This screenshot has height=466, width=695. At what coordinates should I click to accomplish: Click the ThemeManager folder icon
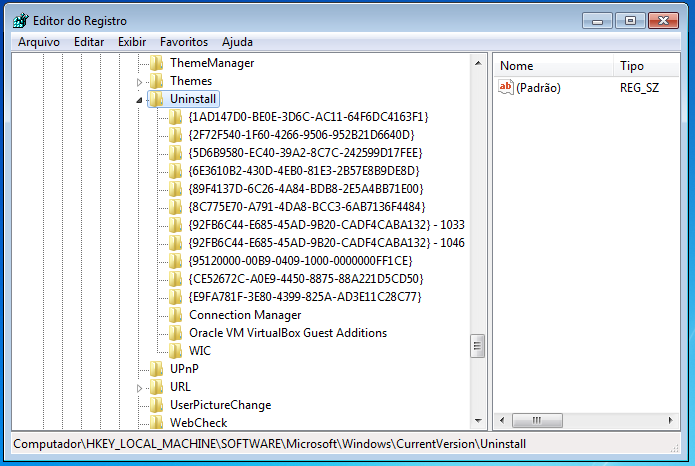pos(156,63)
